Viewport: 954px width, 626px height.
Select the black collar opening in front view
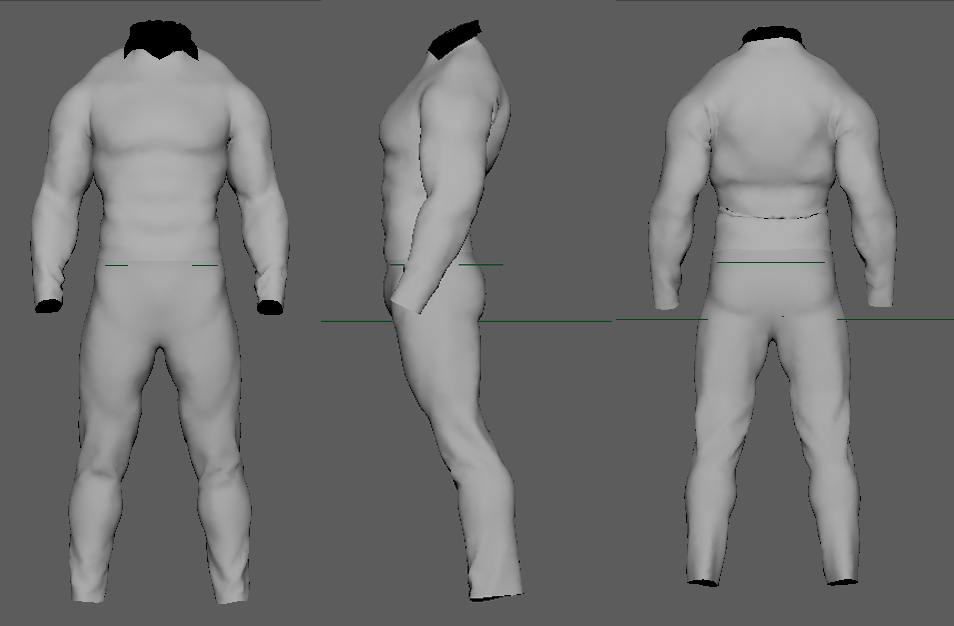162,40
